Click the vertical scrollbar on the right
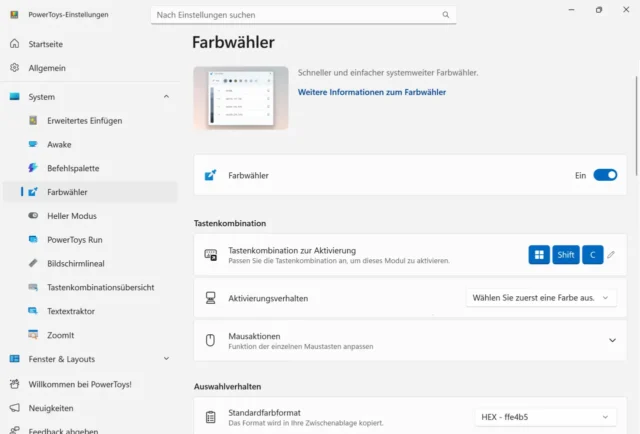The height and width of the screenshot is (434, 640). point(637,126)
